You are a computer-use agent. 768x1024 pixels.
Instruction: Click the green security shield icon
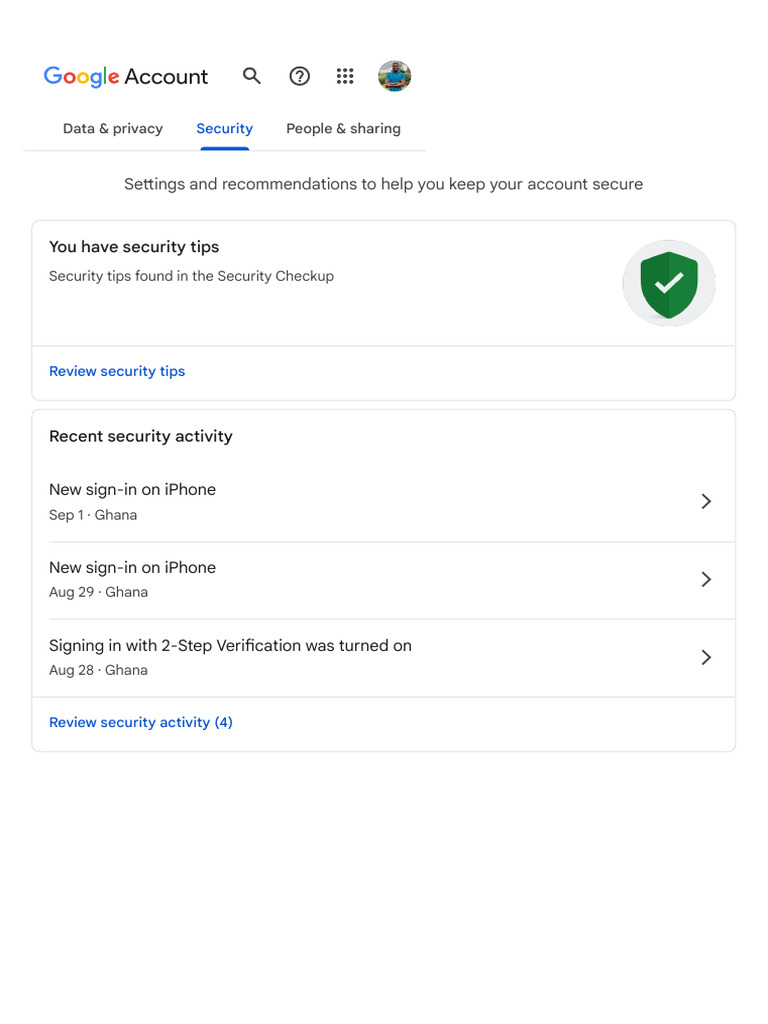668,283
